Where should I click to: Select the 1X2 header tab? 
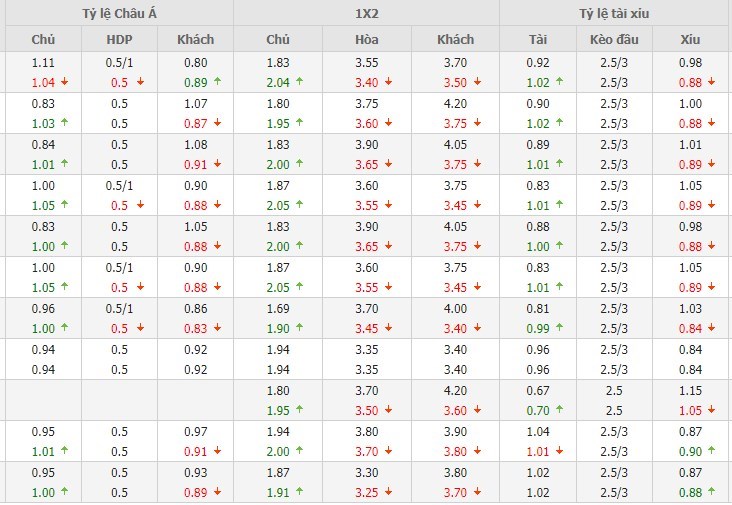tap(366, 13)
